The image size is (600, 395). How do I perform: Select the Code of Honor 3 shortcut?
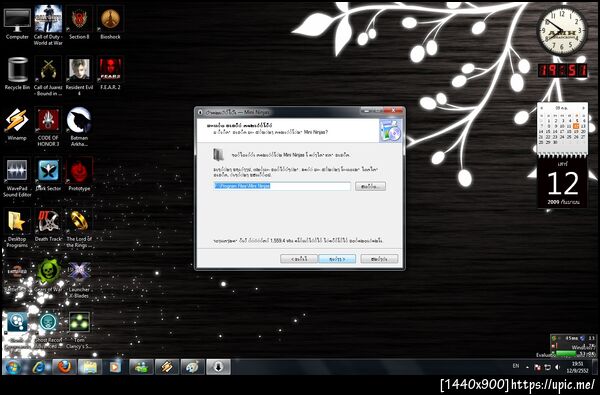tap(48, 127)
